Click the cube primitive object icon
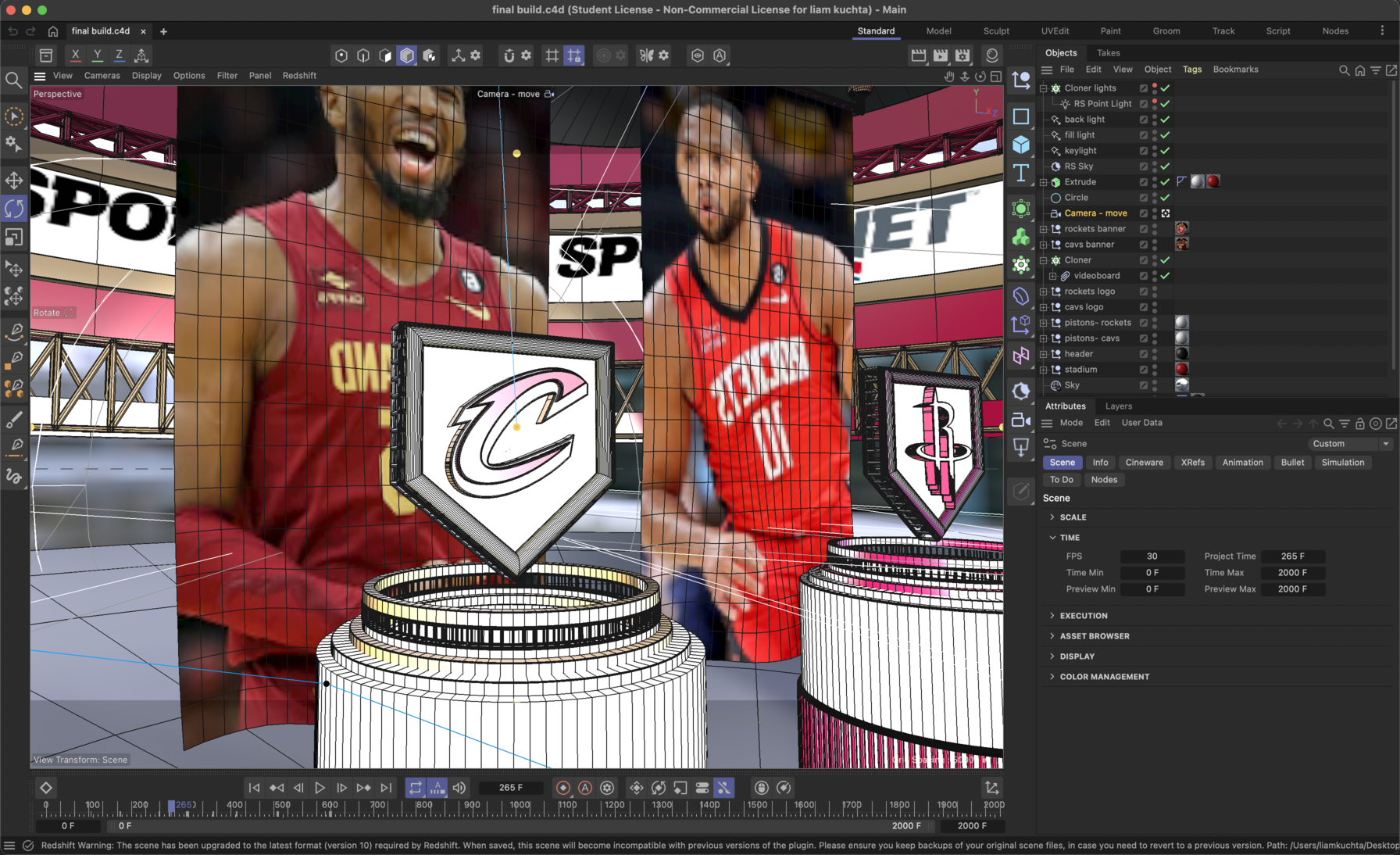Viewport: 1400px width, 855px height. click(x=1021, y=145)
